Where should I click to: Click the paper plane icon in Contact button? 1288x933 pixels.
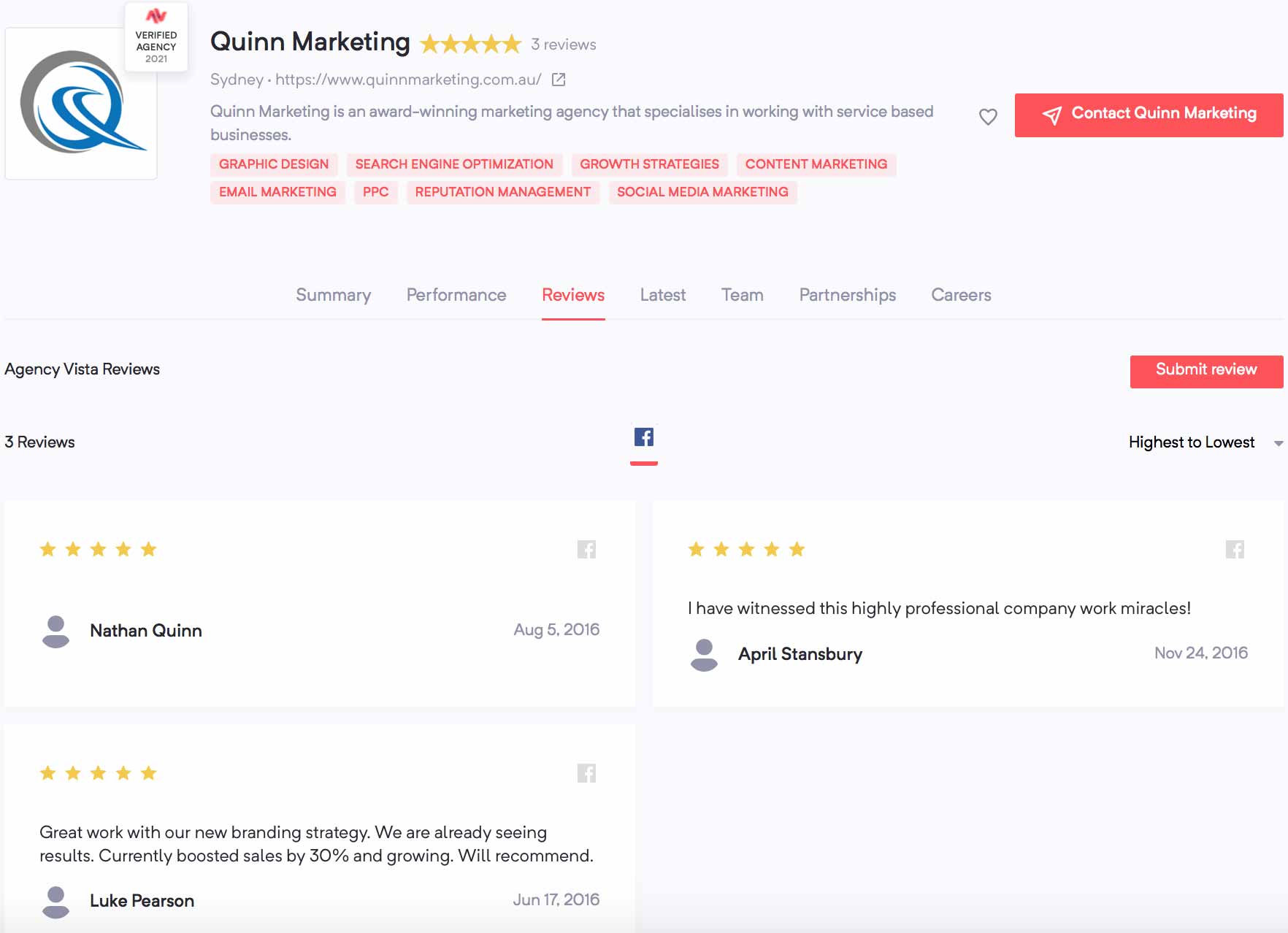tap(1052, 115)
